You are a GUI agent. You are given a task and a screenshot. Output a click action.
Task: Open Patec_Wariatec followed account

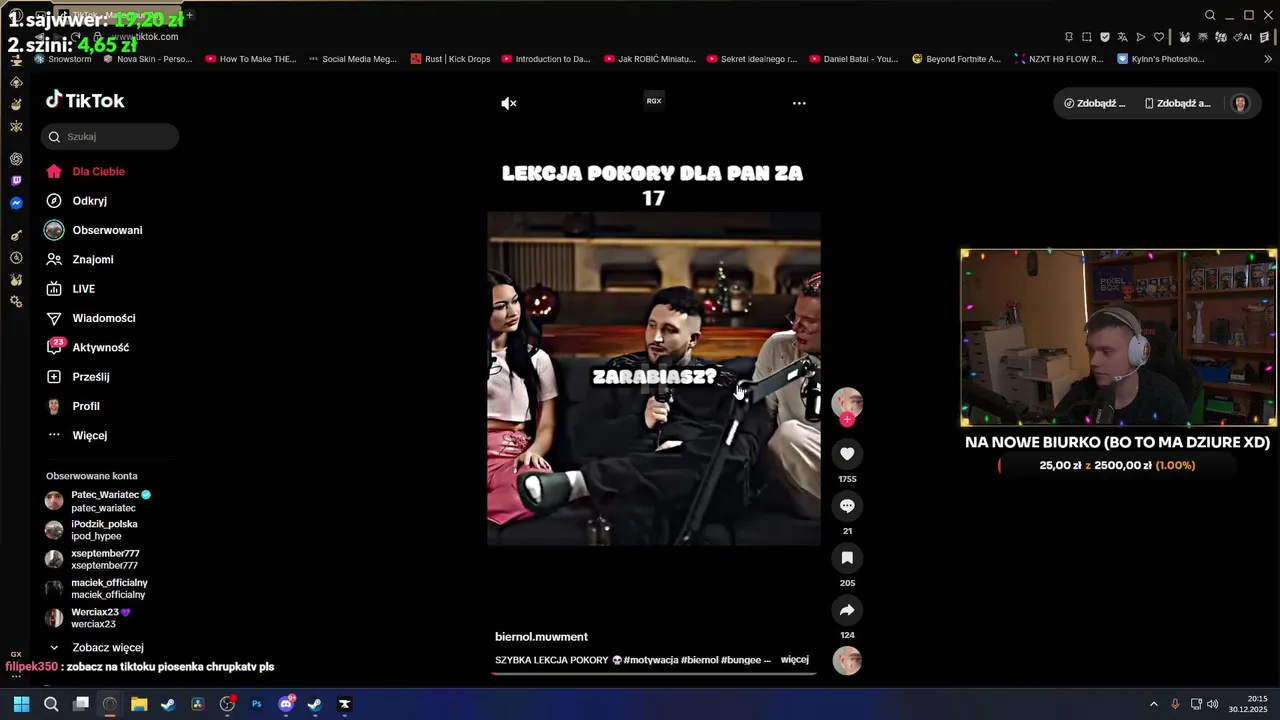coord(98,501)
